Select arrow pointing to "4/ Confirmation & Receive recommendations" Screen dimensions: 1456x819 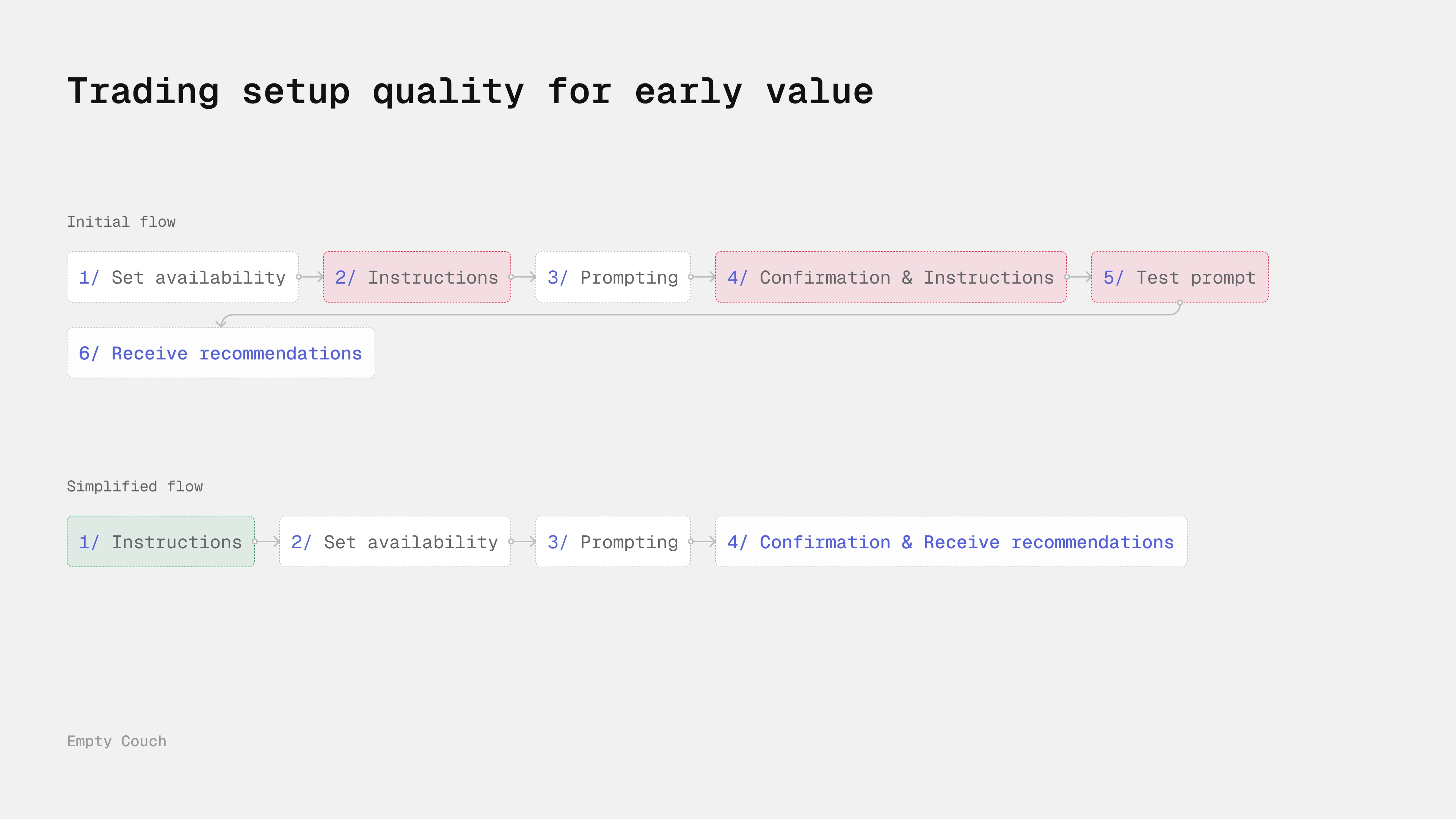tap(703, 541)
